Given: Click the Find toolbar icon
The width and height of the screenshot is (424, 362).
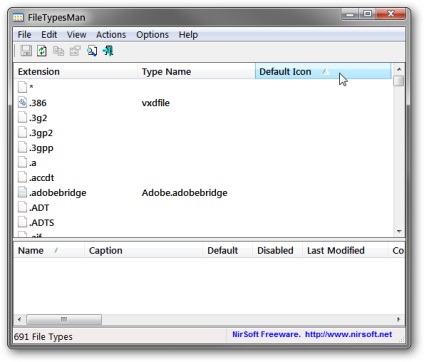Looking at the screenshot, I should pyautogui.click(x=92, y=51).
